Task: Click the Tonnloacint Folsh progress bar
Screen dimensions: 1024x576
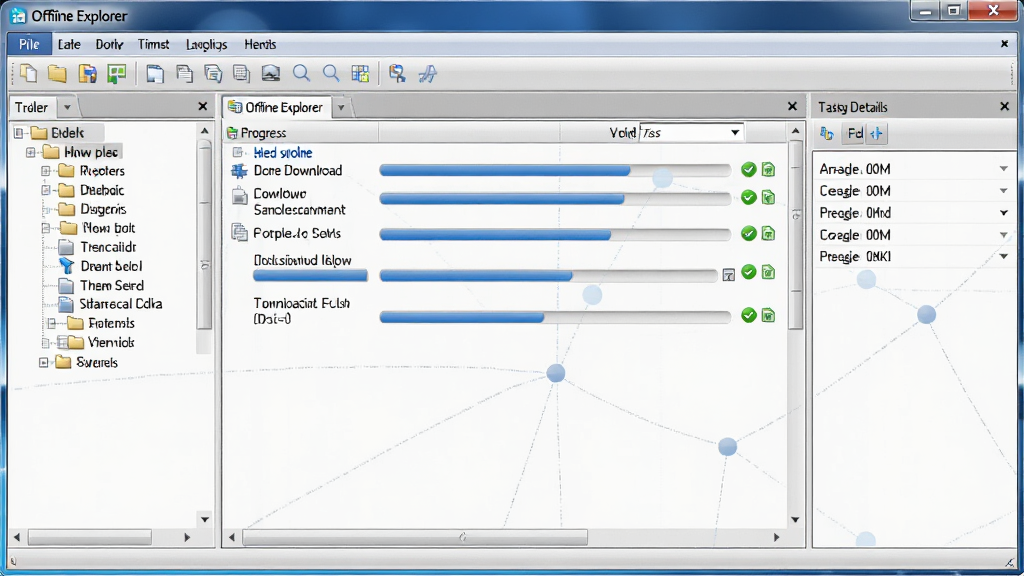Action: click(x=554, y=317)
